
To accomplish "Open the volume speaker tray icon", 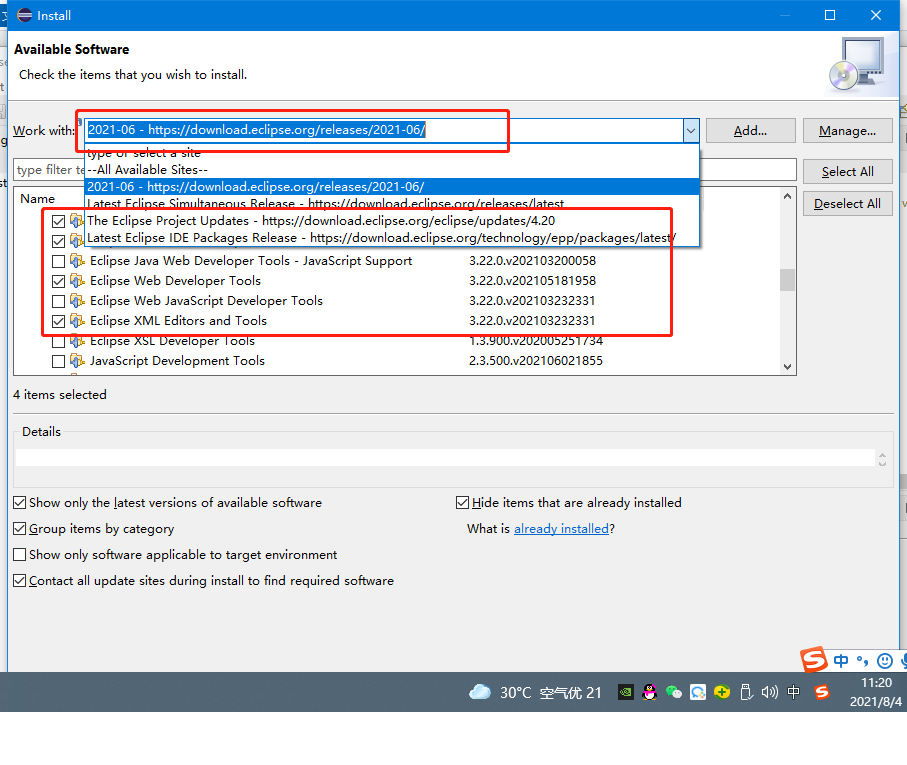I will point(770,692).
